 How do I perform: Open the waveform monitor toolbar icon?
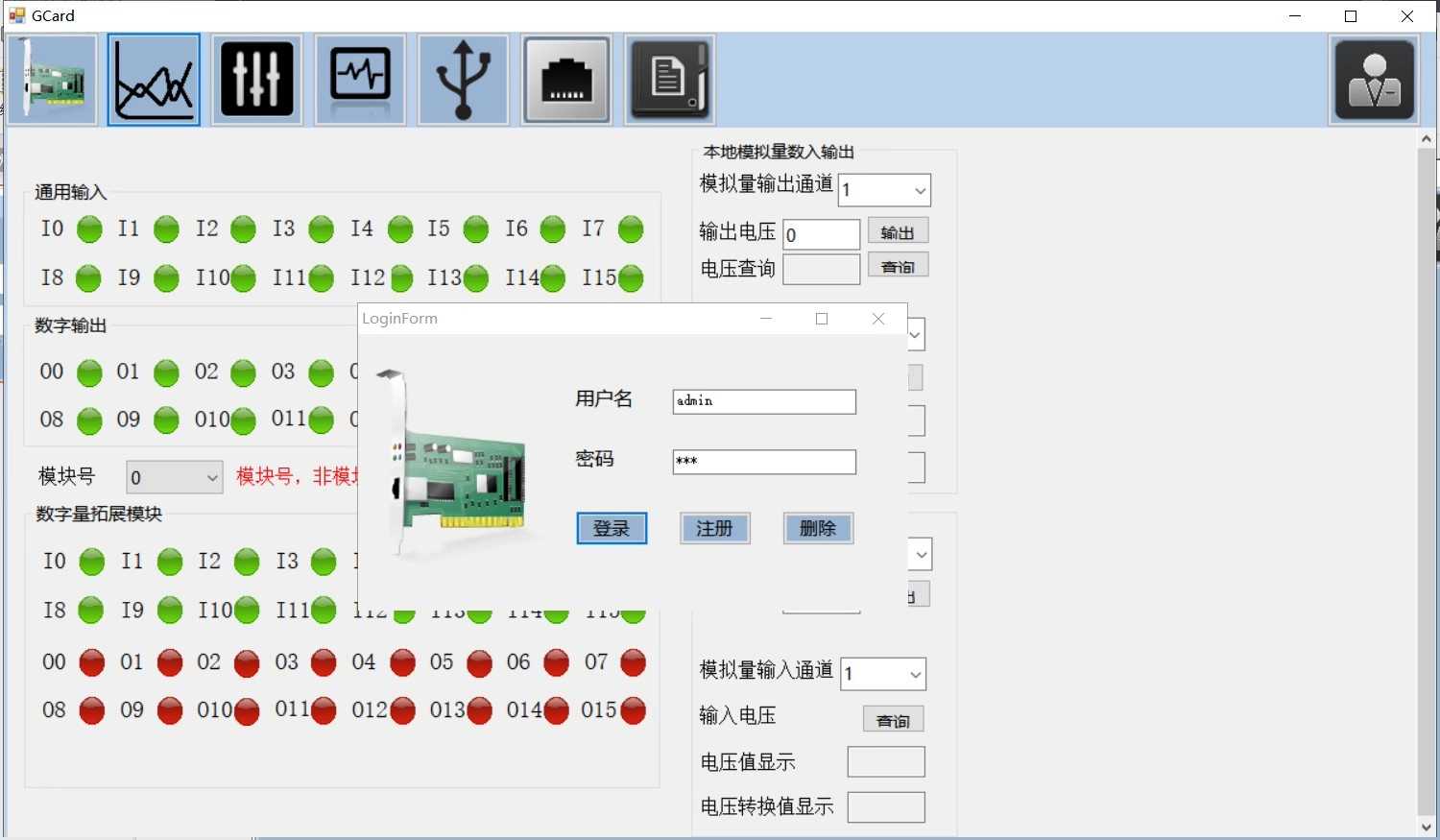(x=360, y=80)
